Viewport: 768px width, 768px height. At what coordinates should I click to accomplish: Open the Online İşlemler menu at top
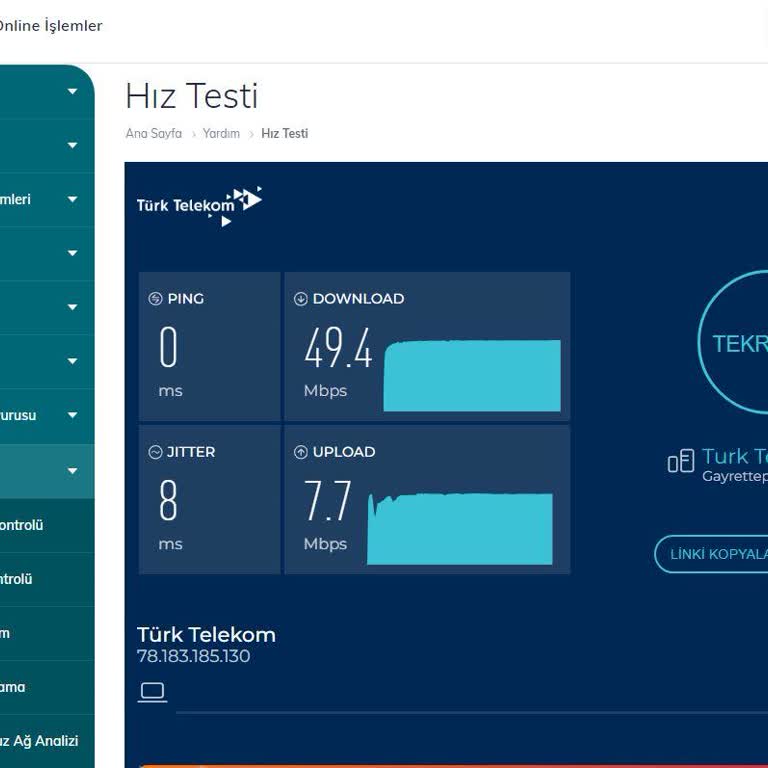tap(50, 26)
